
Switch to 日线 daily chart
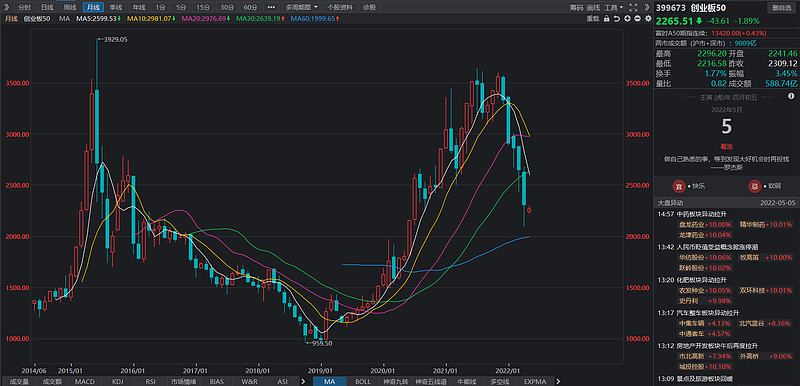click(x=47, y=7)
